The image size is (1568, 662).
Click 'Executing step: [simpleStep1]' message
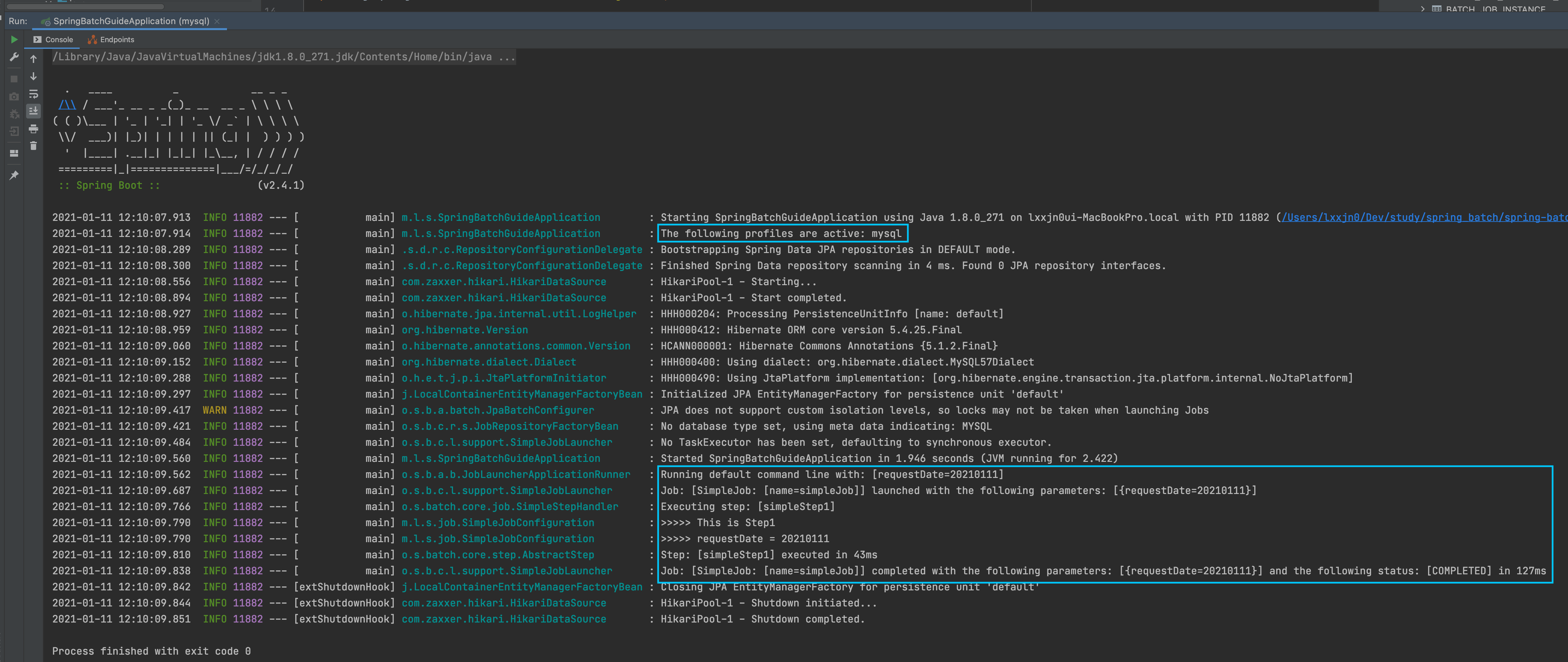(x=748, y=507)
